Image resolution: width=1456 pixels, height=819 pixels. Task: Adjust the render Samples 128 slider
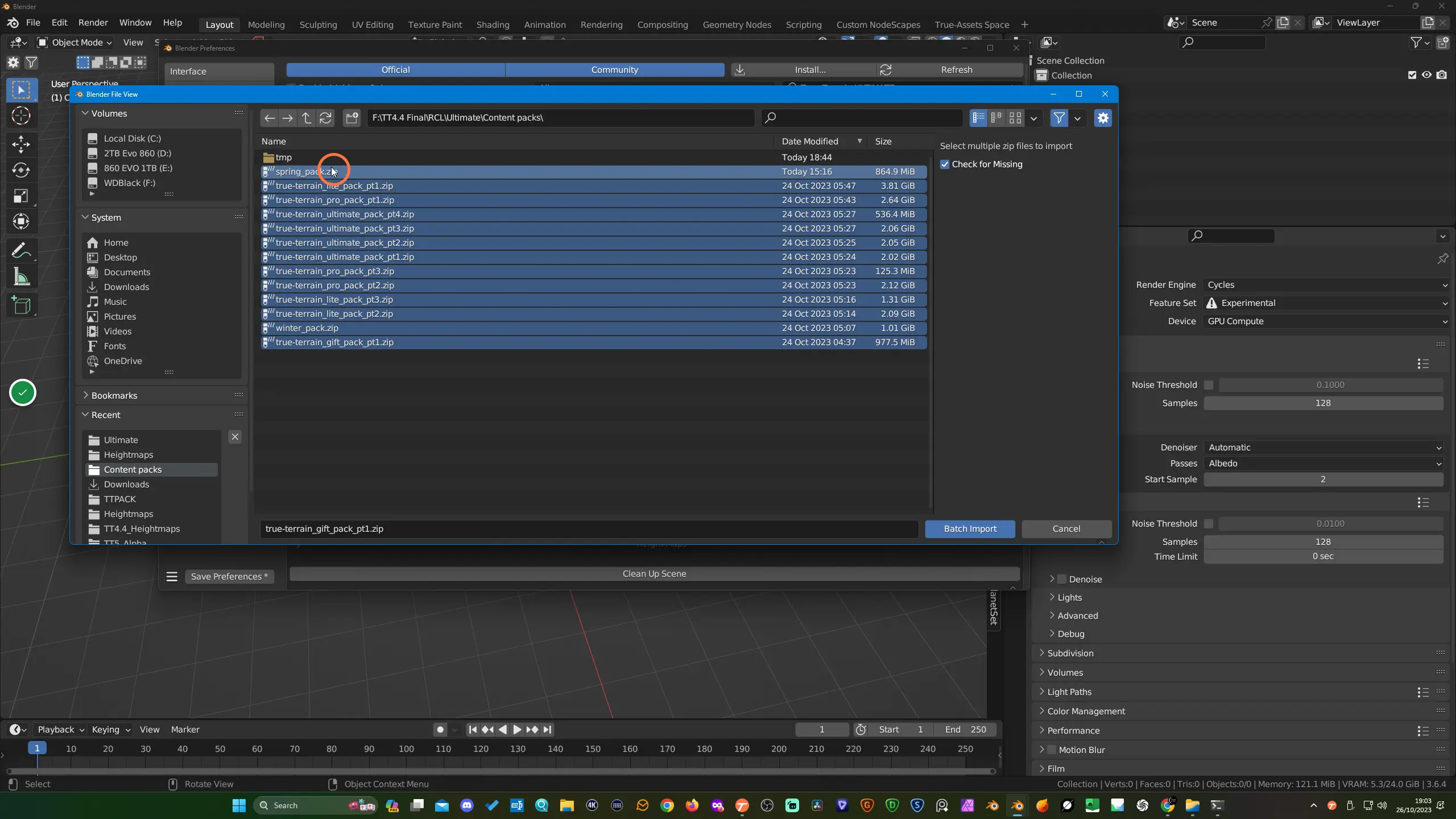pyautogui.click(x=1323, y=542)
